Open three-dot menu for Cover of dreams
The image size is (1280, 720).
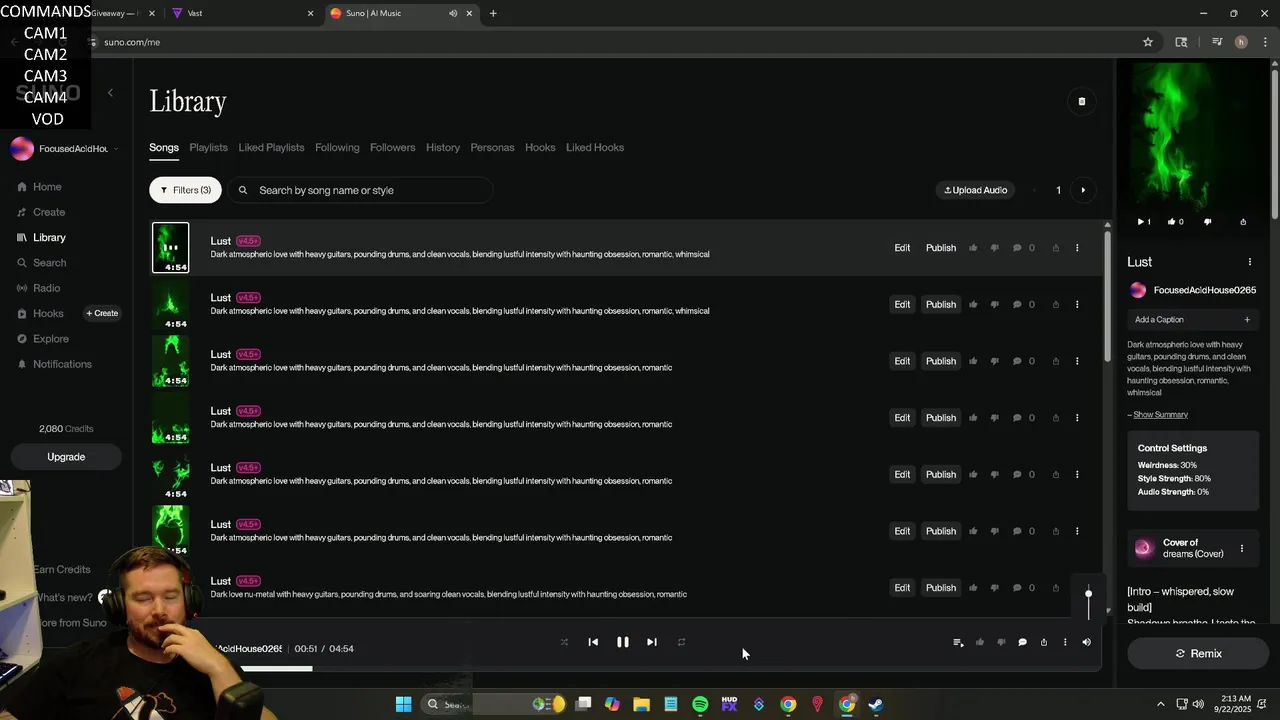(1242, 548)
